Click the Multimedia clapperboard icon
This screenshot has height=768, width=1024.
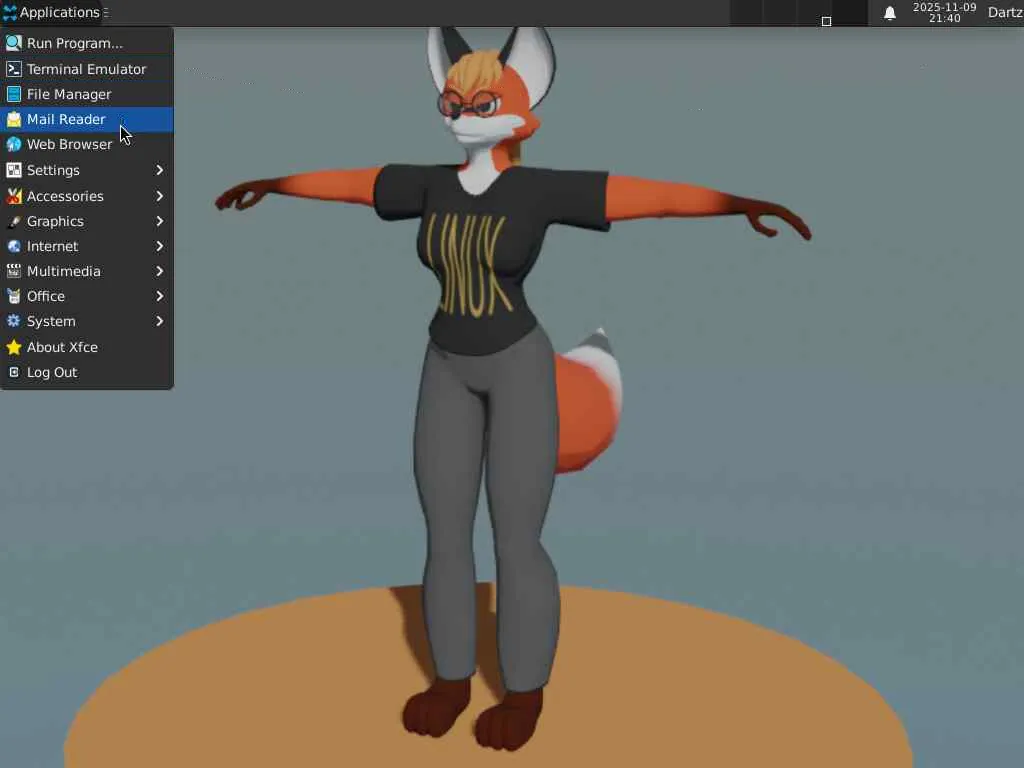point(14,271)
